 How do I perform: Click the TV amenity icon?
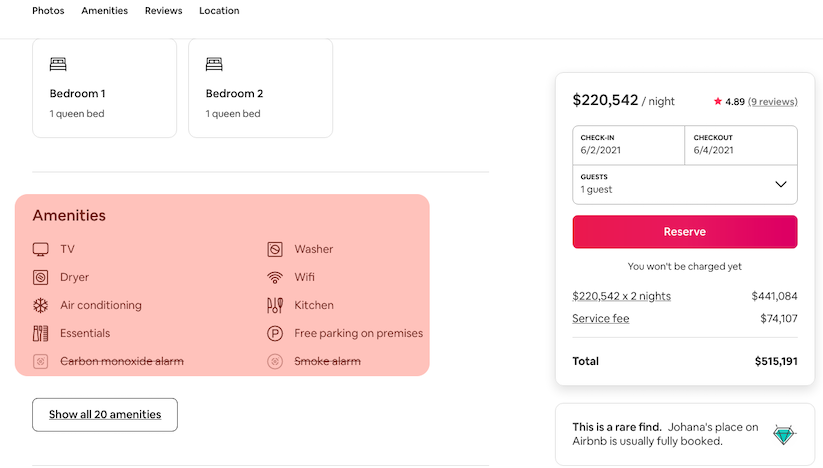point(40,249)
